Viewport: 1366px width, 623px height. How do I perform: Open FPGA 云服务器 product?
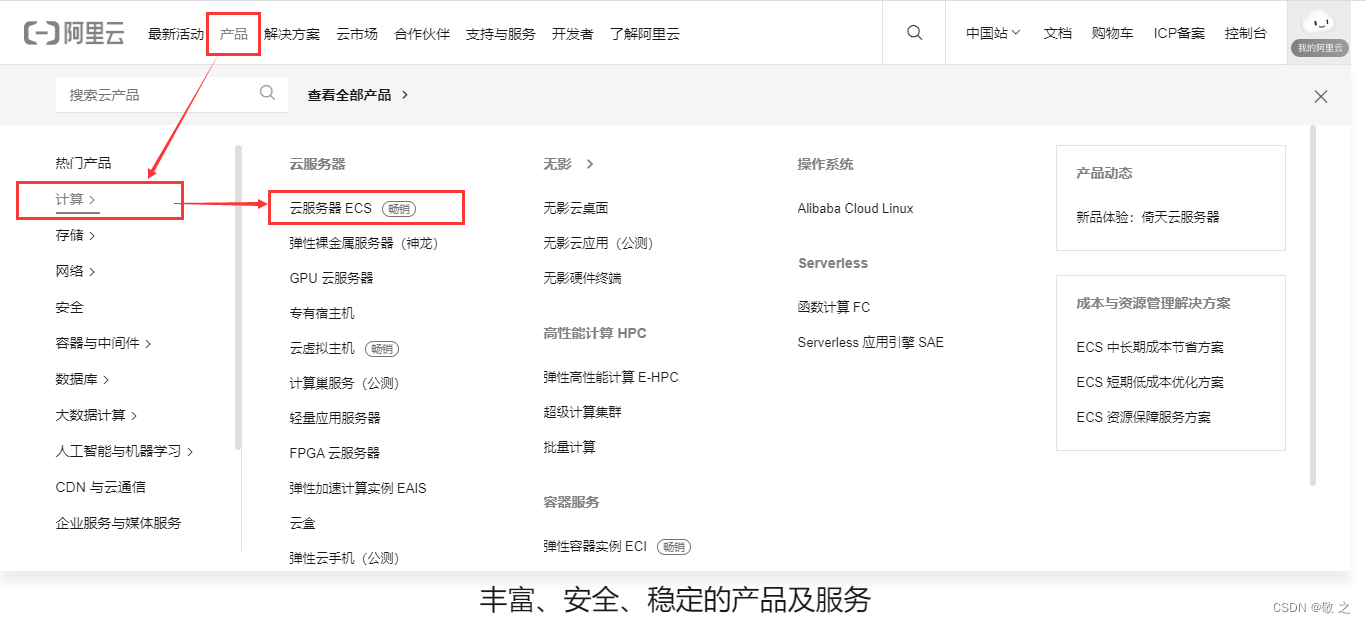335,453
